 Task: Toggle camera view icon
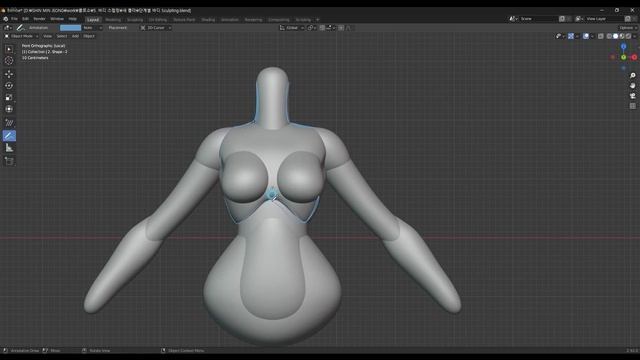[633, 96]
